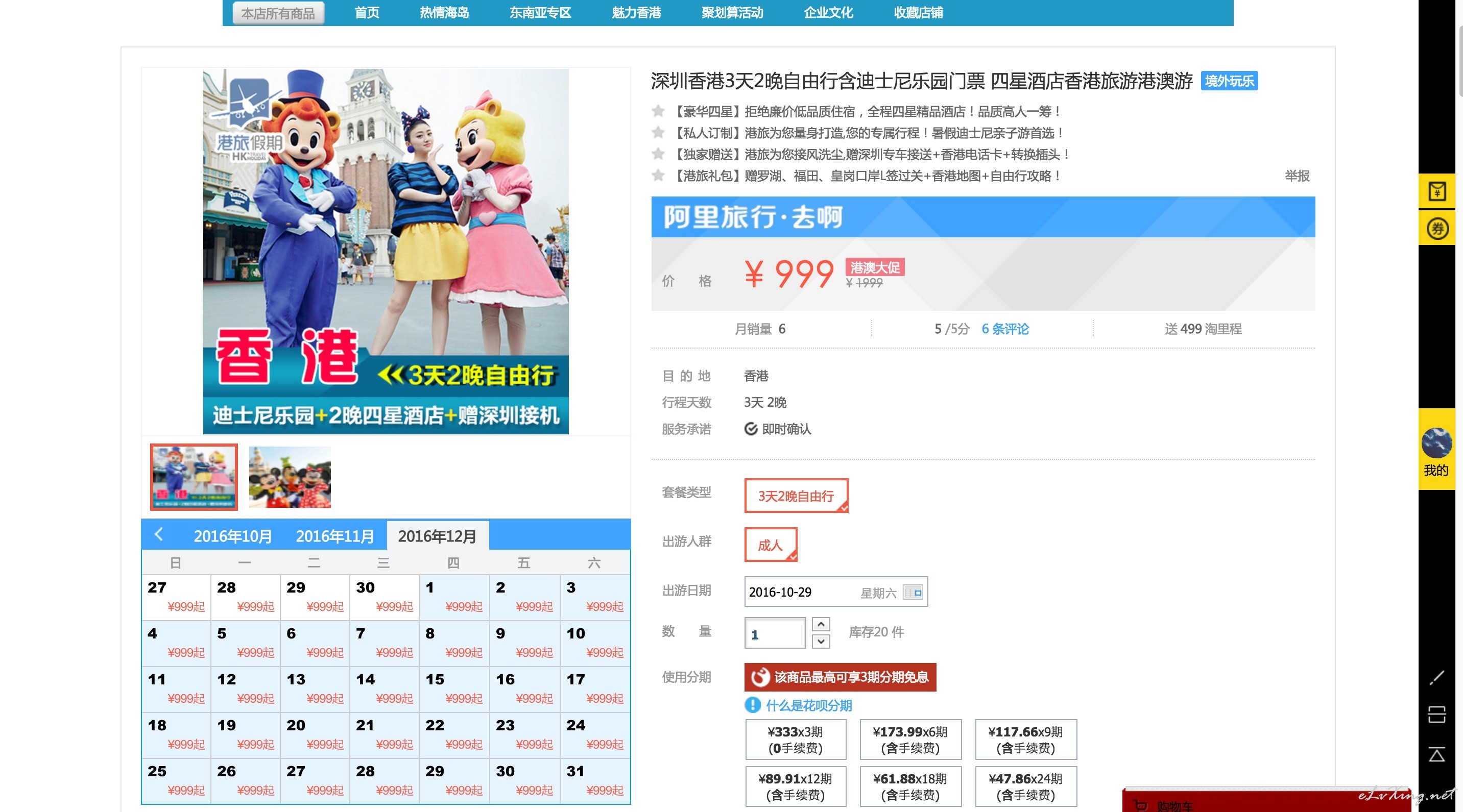Select the first Hong Kong product thumbnail

194,477
